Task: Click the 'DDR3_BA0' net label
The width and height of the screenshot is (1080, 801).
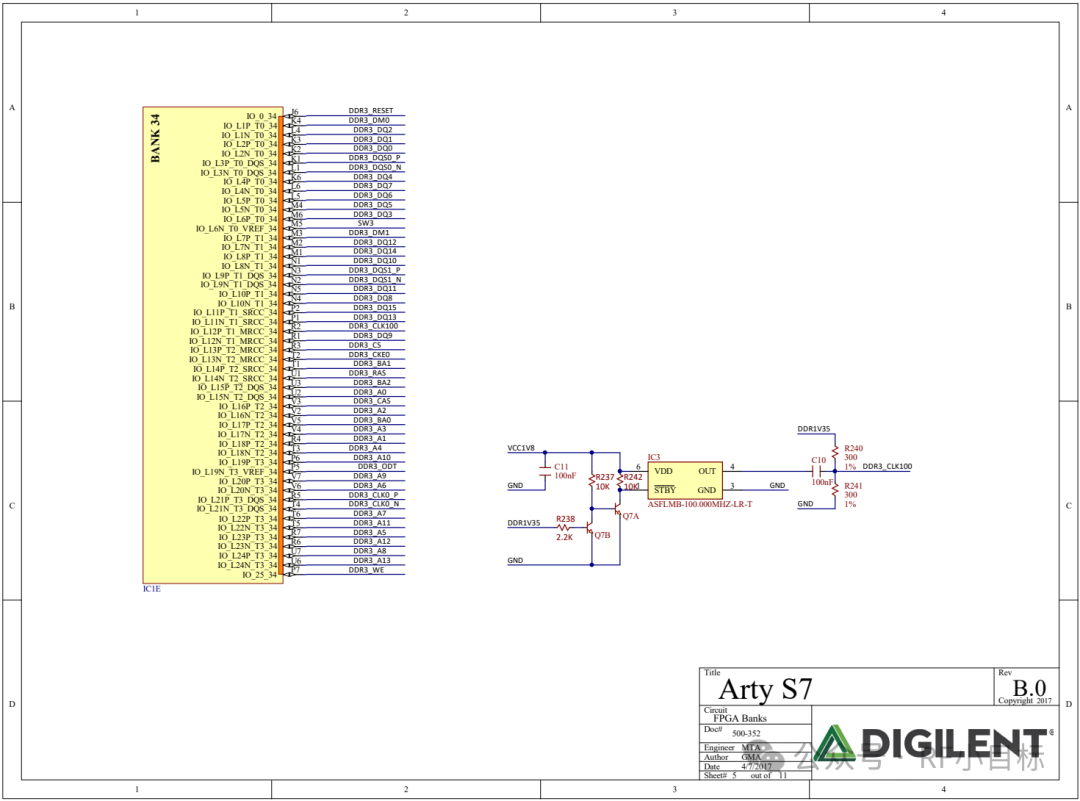Action: tap(372, 420)
